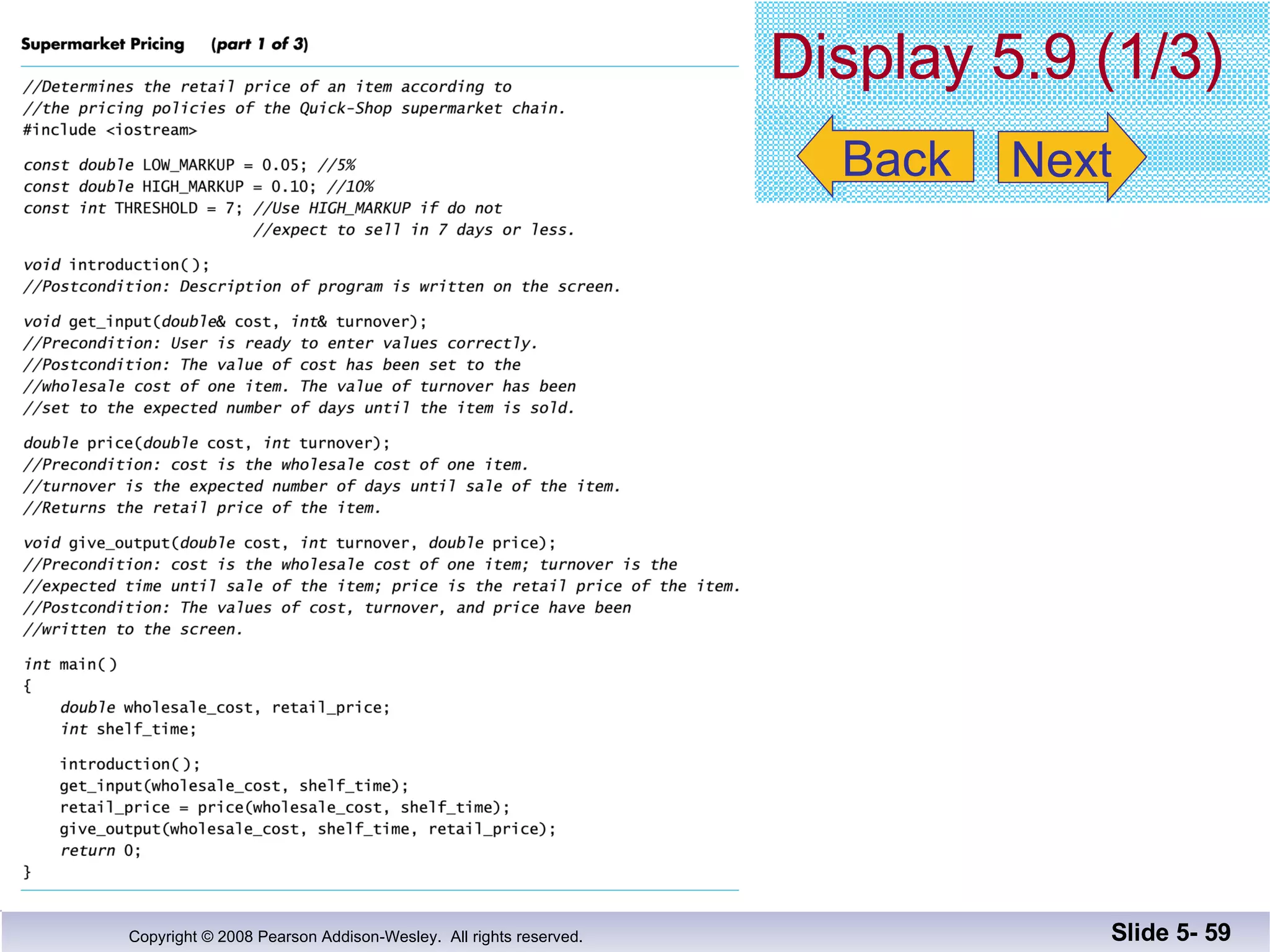Click the Next arrow button

point(1072,157)
